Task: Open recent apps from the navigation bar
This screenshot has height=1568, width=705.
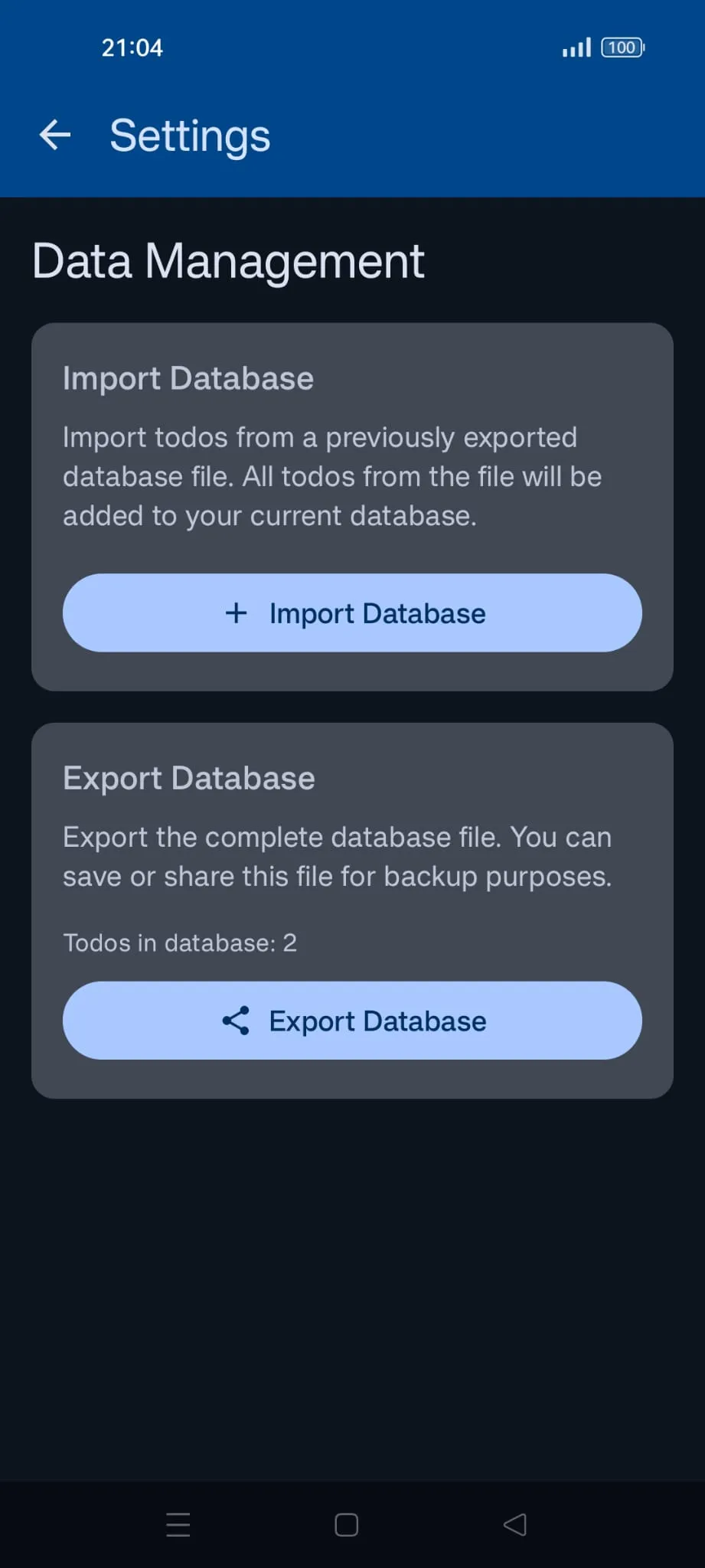Action: (x=178, y=1524)
